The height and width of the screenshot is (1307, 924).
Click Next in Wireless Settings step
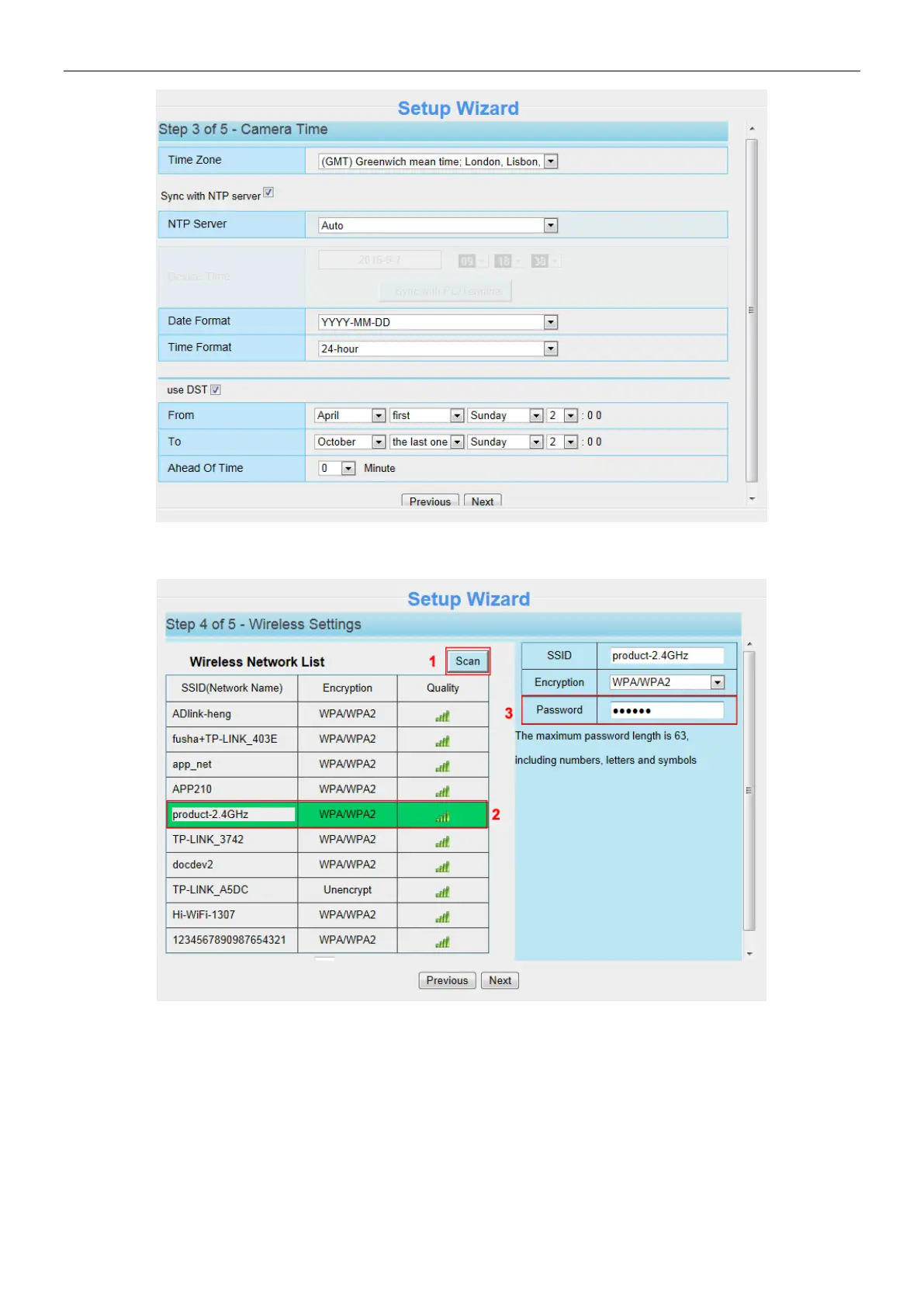[500, 980]
